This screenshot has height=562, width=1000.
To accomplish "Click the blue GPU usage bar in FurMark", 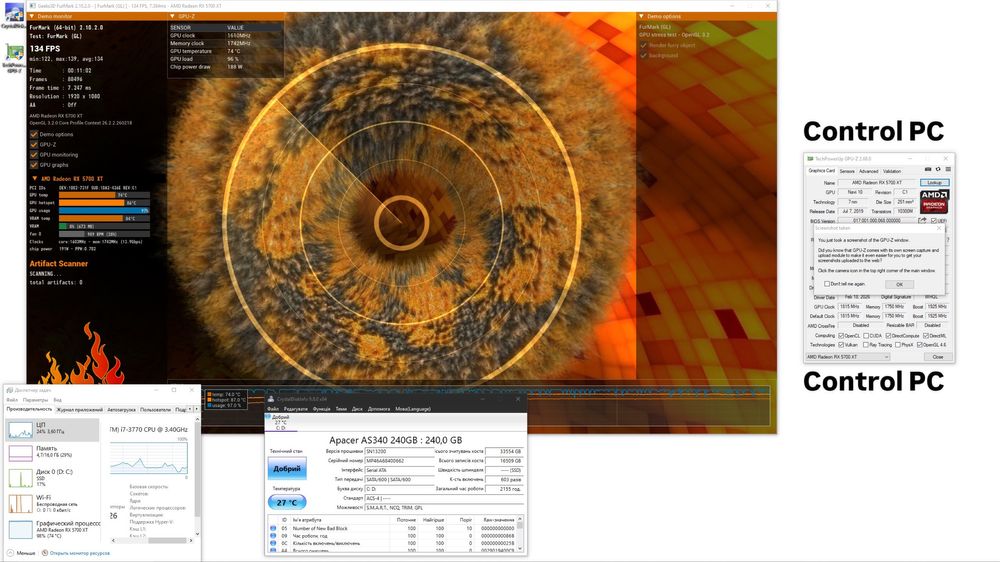I will [x=103, y=211].
